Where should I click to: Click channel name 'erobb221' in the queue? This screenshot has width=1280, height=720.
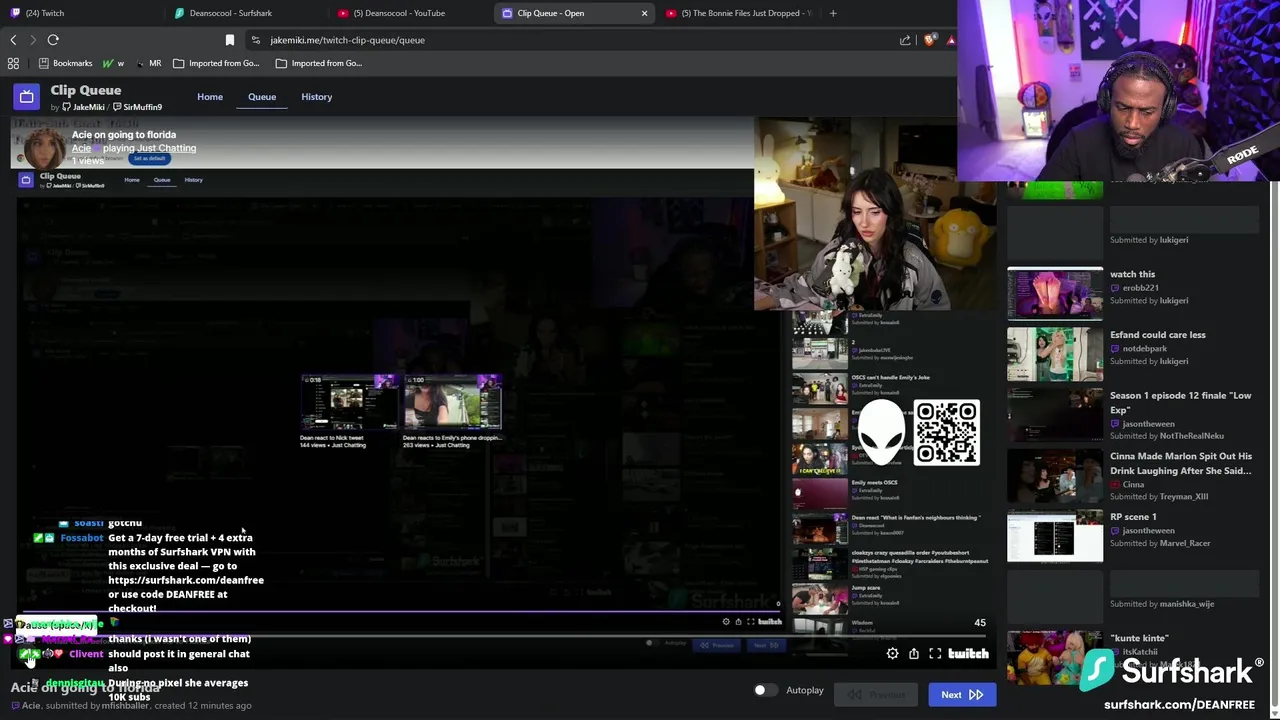(1140, 288)
